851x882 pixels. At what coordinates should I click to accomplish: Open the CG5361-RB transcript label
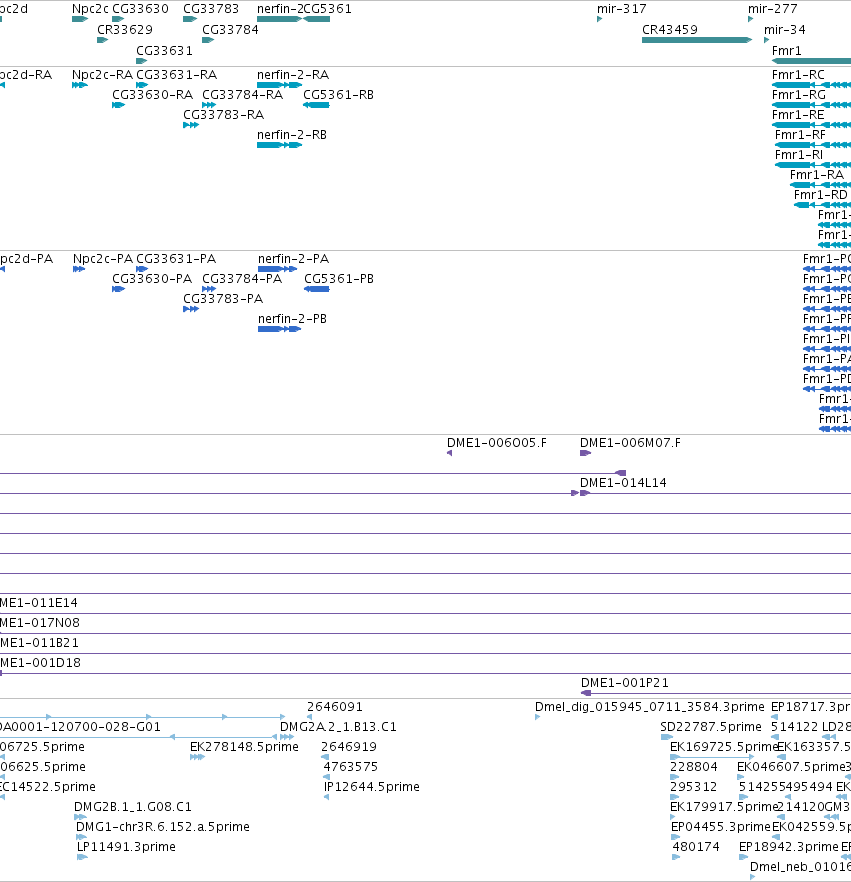coord(339,94)
